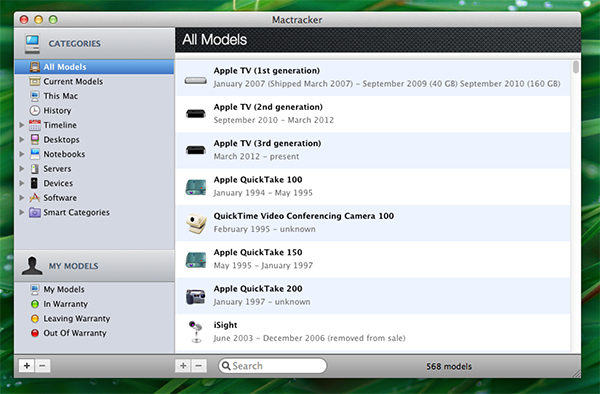This screenshot has width=600, height=394.
Task: Click the Software application icon
Action: [35, 198]
